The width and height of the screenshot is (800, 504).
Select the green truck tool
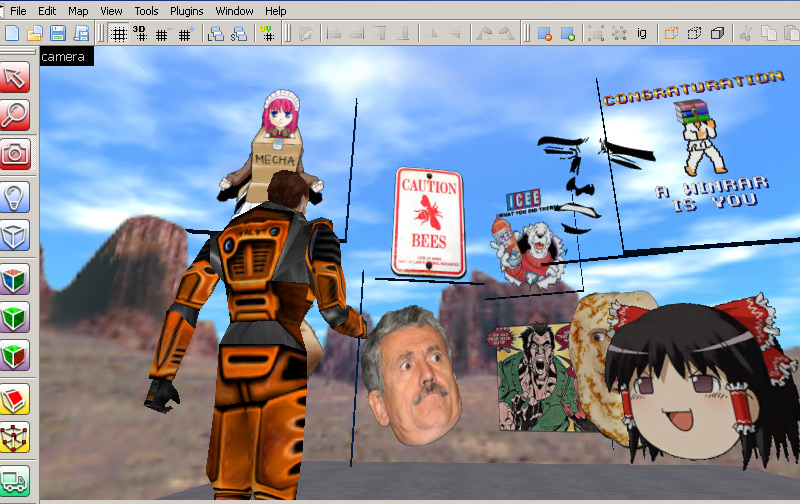tap(15, 481)
